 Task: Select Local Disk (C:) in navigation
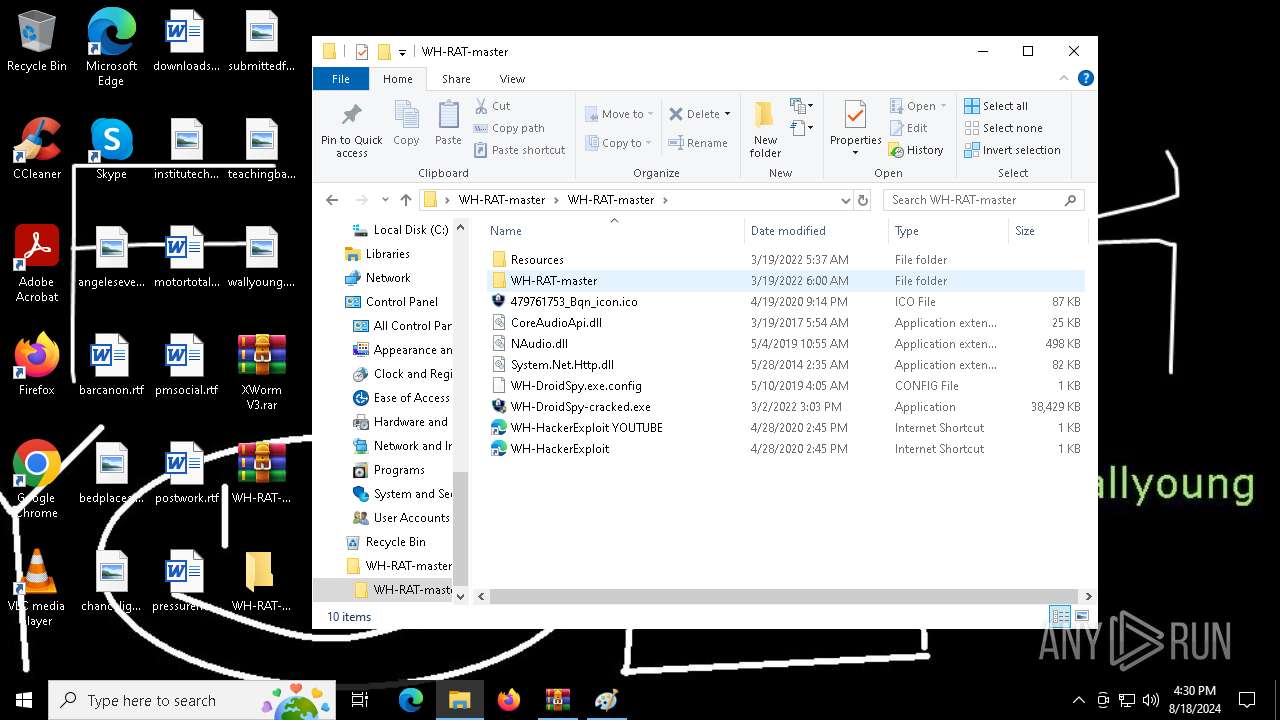(x=411, y=230)
